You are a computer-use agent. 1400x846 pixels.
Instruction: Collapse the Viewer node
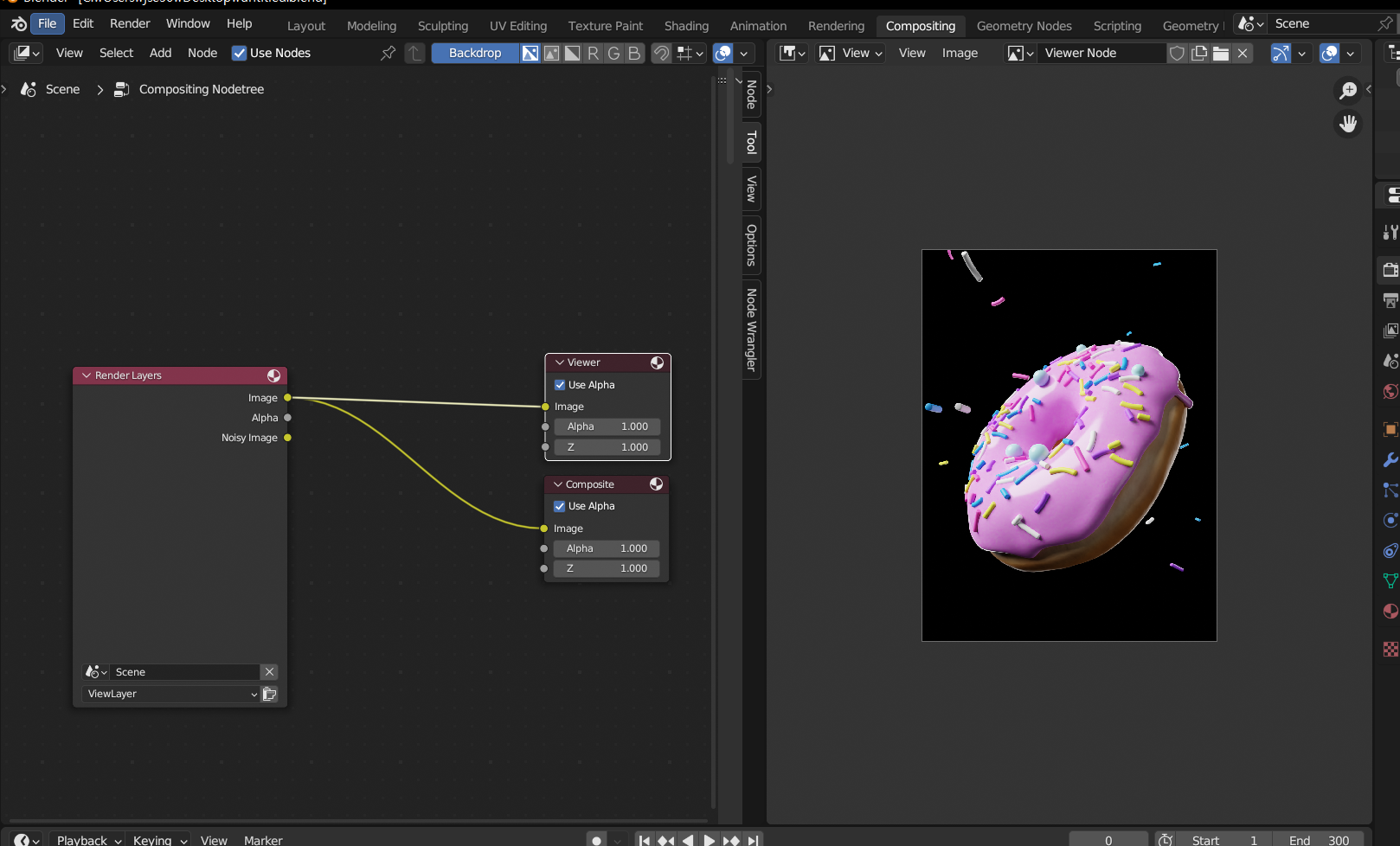coord(560,362)
